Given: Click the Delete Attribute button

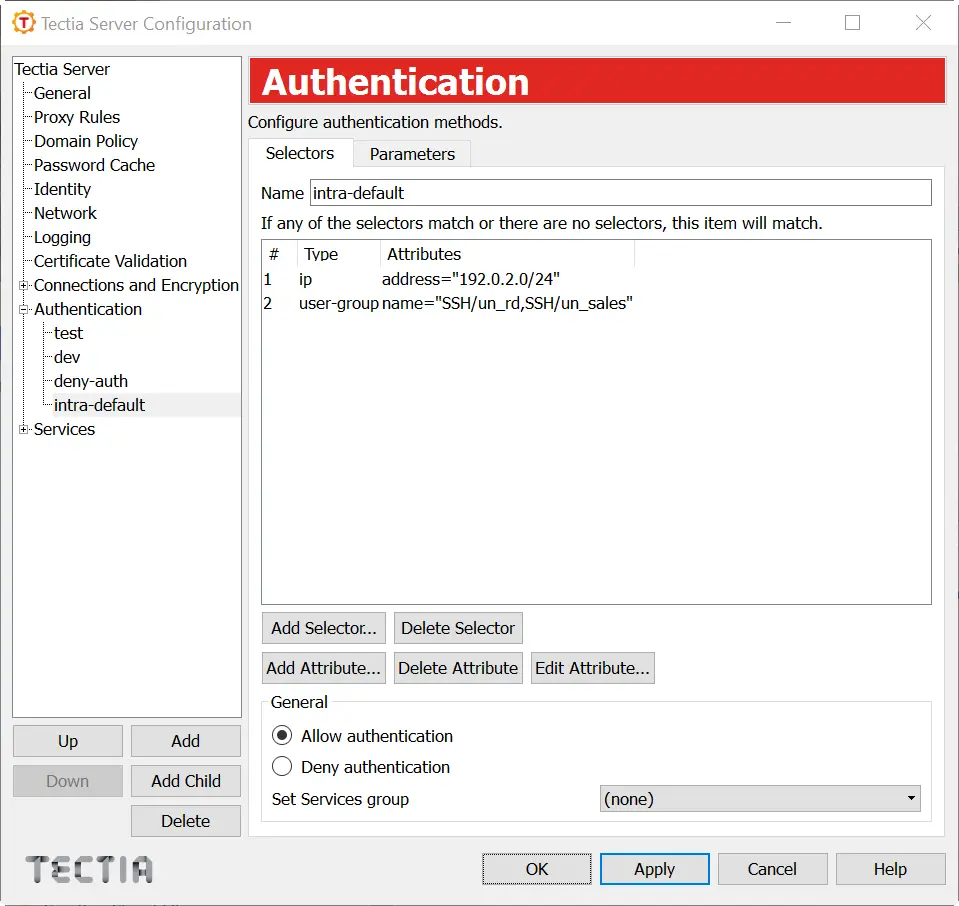Looking at the screenshot, I should tap(457, 667).
